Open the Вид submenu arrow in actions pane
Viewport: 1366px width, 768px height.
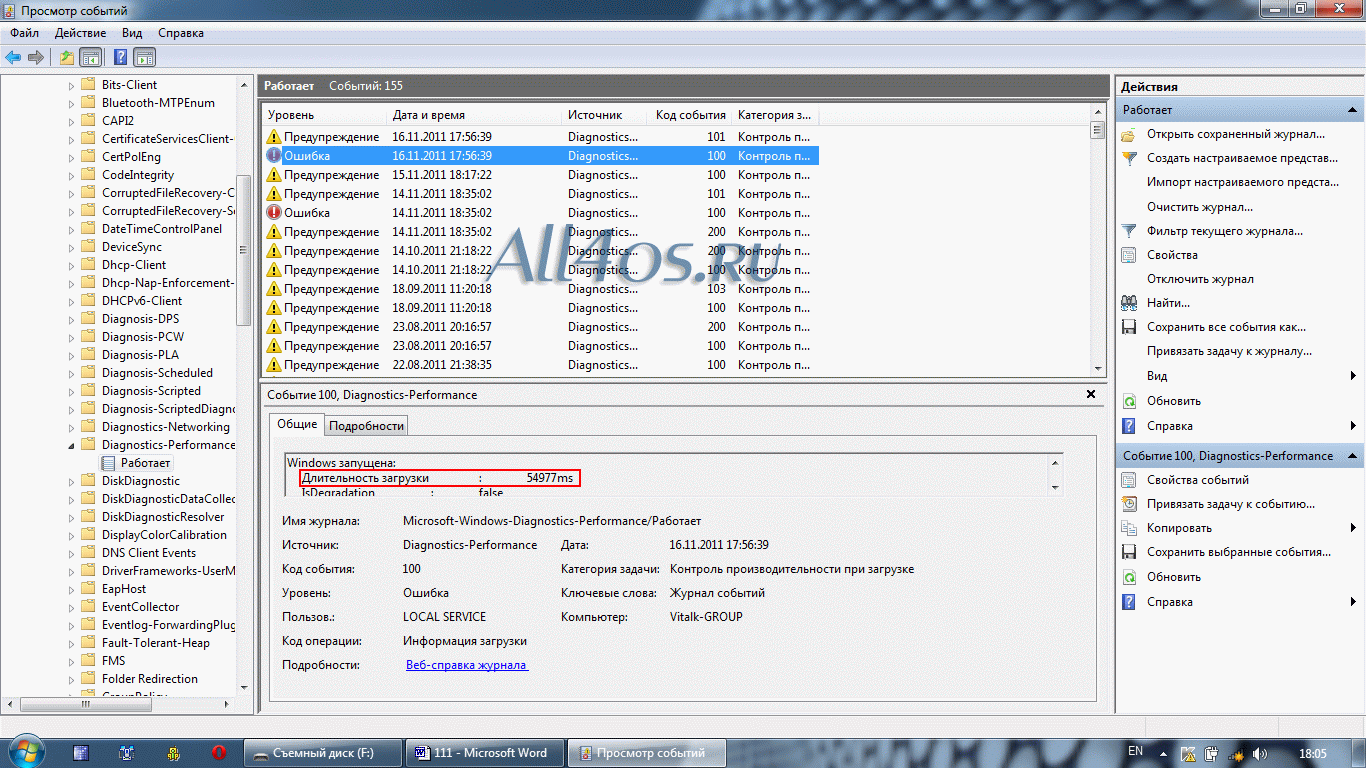[1353, 376]
